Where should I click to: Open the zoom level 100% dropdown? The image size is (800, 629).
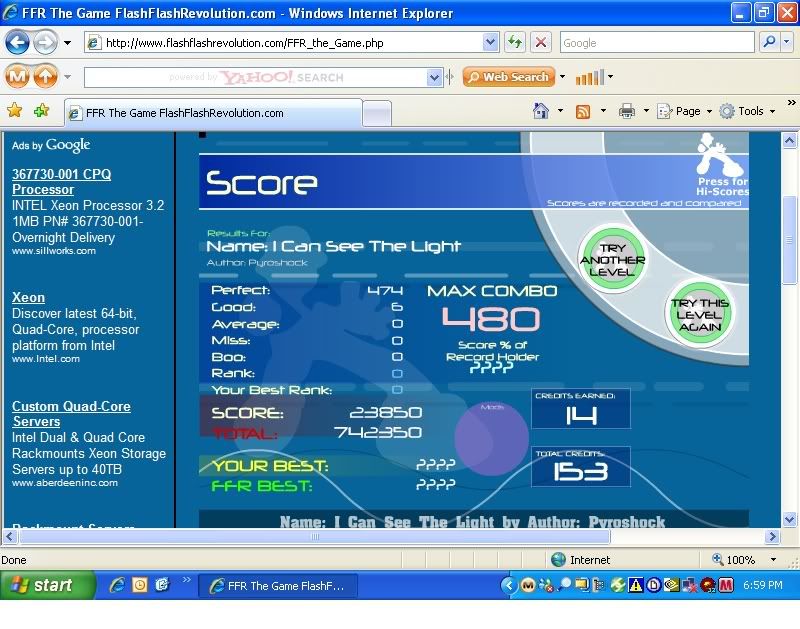(773, 560)
